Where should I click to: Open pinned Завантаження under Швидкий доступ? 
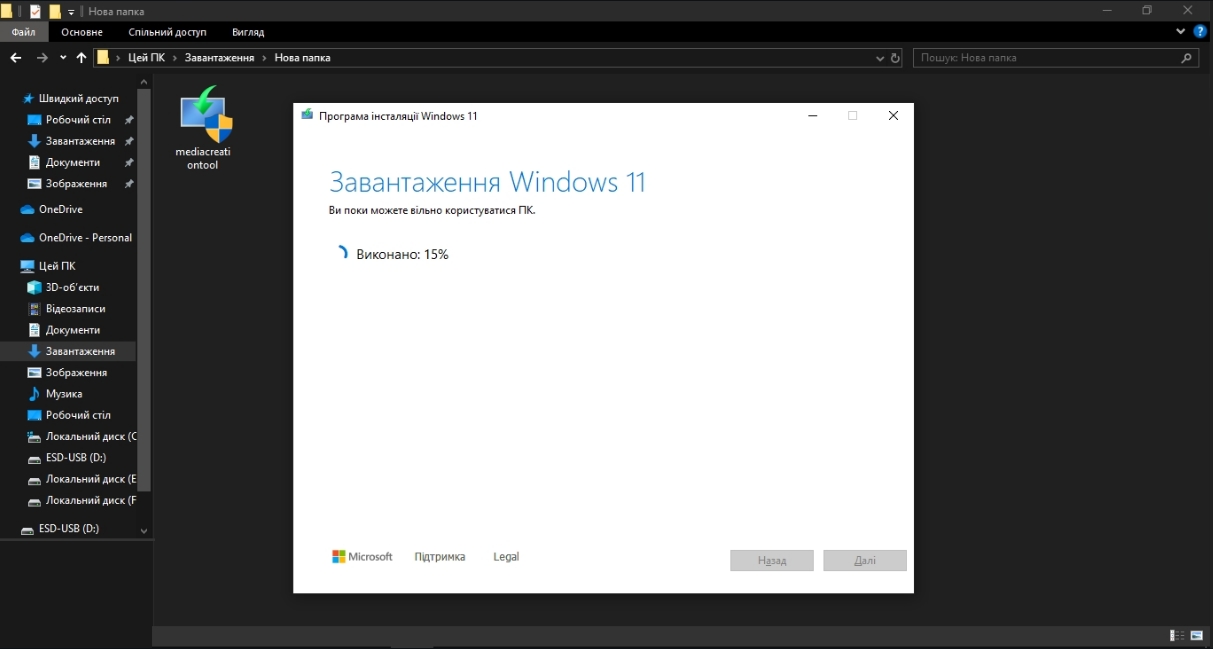coord(80,141)
